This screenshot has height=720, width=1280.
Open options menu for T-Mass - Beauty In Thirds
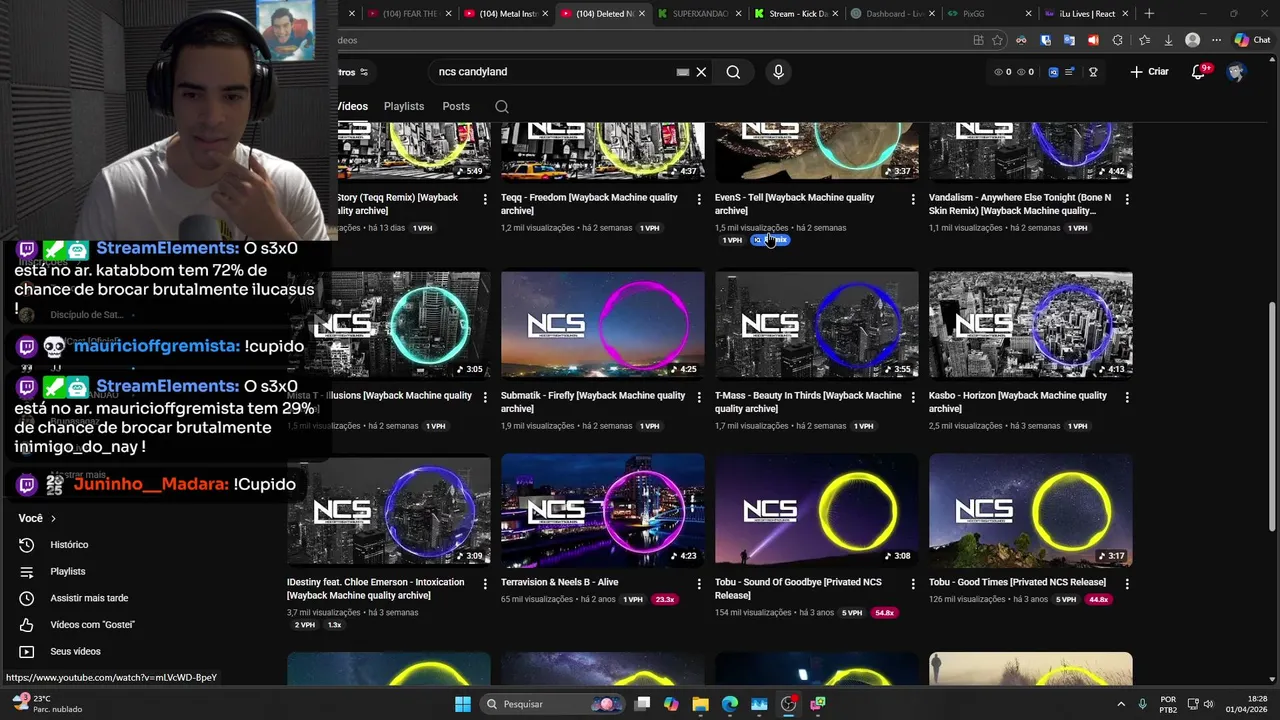tap(913, 397)
